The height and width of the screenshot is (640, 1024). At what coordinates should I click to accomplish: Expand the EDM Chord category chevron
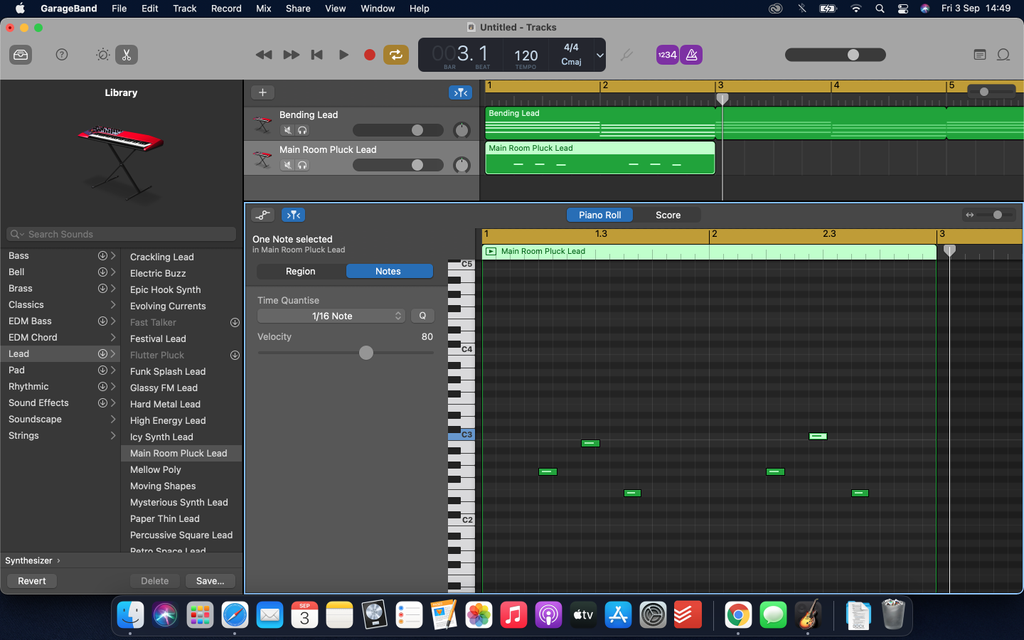[x=113, y=337]
